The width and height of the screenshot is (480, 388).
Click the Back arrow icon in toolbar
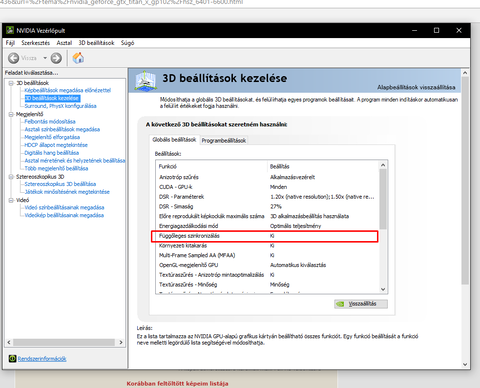(x=14, y=58)
